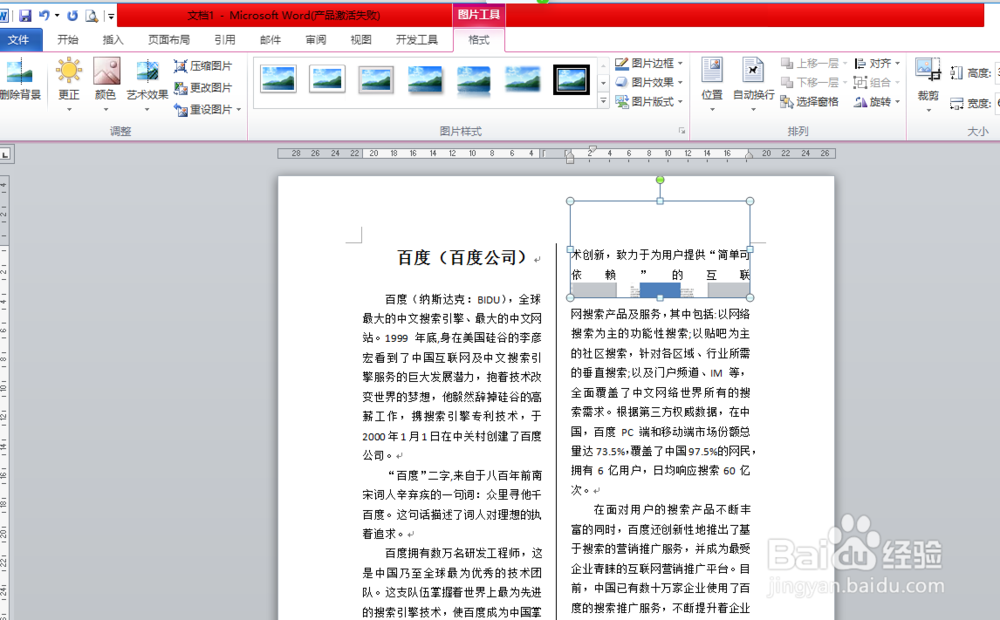Switch to the 页面布局 ribbon tab
The image size is (1000, 620).
(x=168, y=40)
